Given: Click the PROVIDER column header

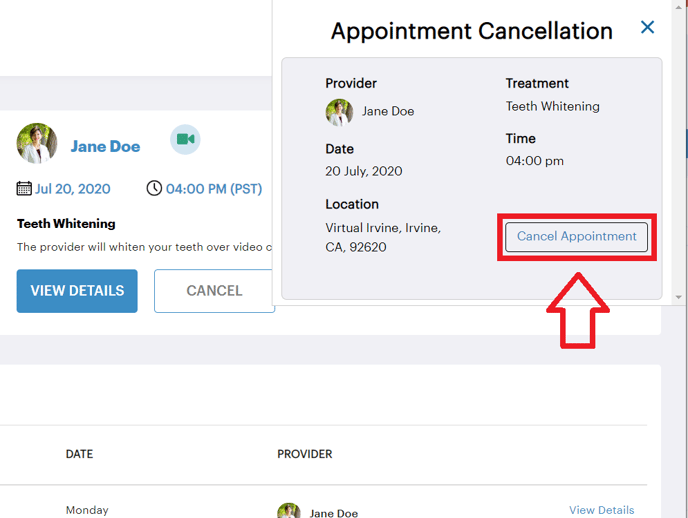Looking at the screenshot, I should coord(305,454).
